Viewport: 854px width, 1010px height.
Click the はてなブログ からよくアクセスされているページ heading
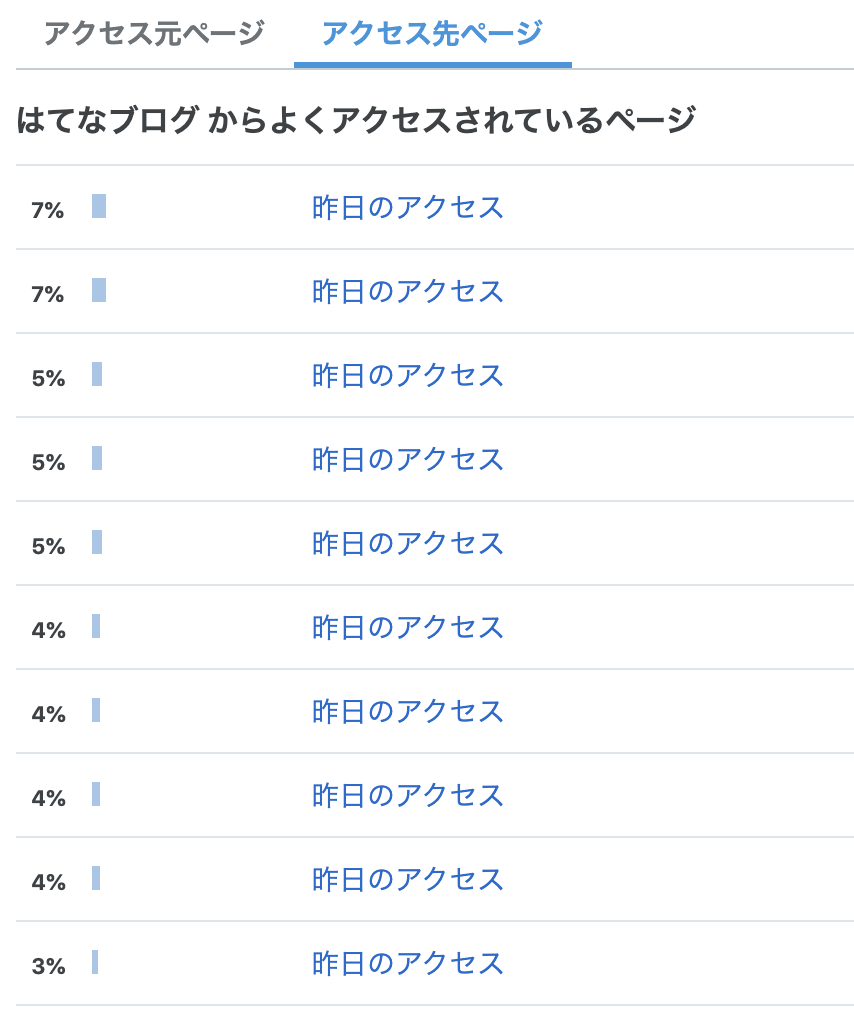[x=356, y=120]
